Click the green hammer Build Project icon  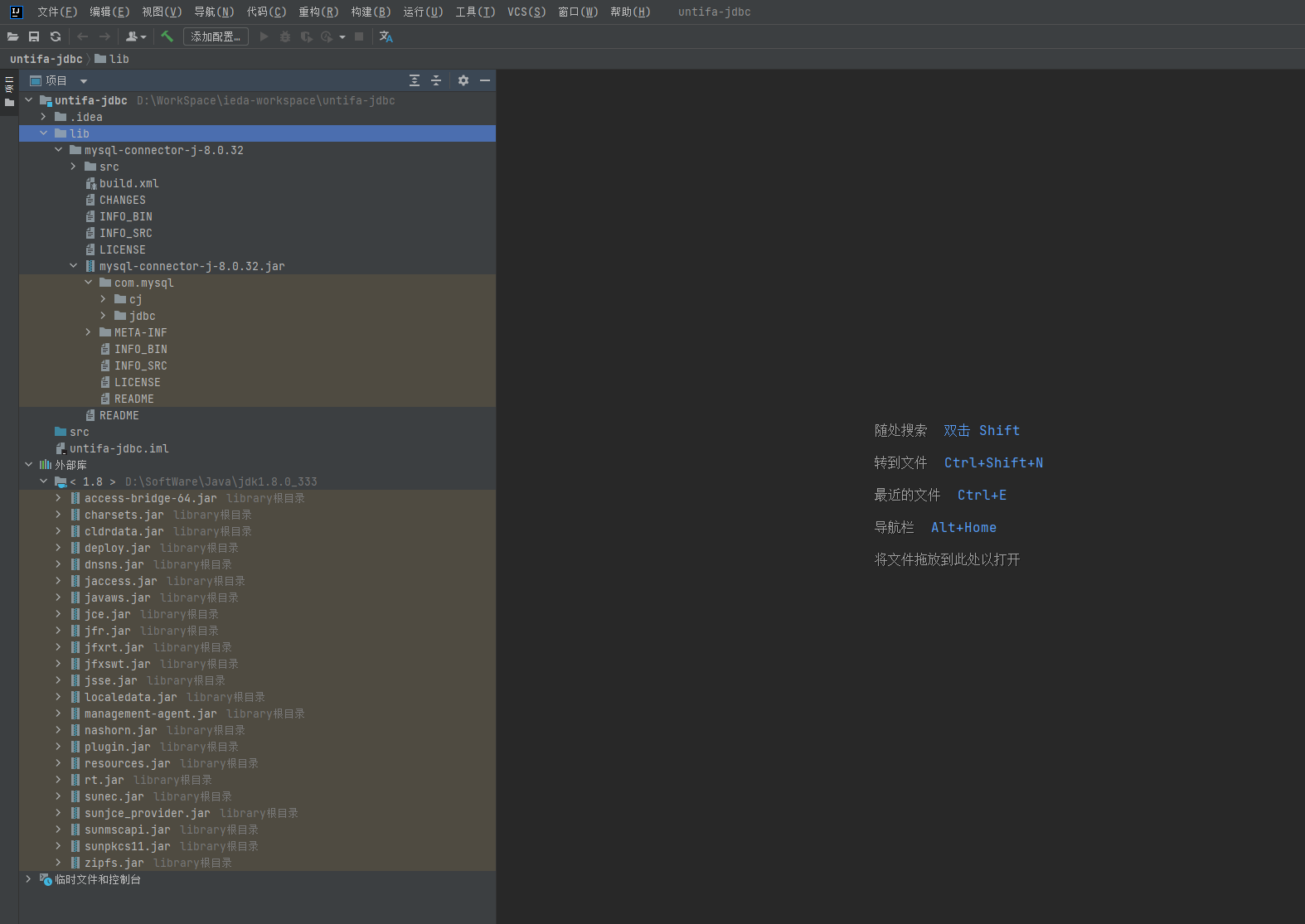pos(167,36)
